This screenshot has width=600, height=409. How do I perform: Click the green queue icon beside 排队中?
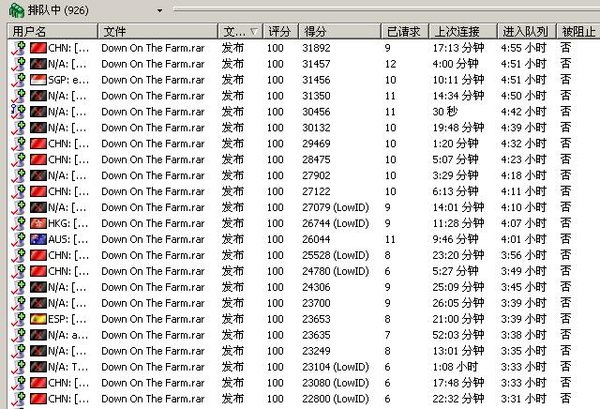point(16,10)
